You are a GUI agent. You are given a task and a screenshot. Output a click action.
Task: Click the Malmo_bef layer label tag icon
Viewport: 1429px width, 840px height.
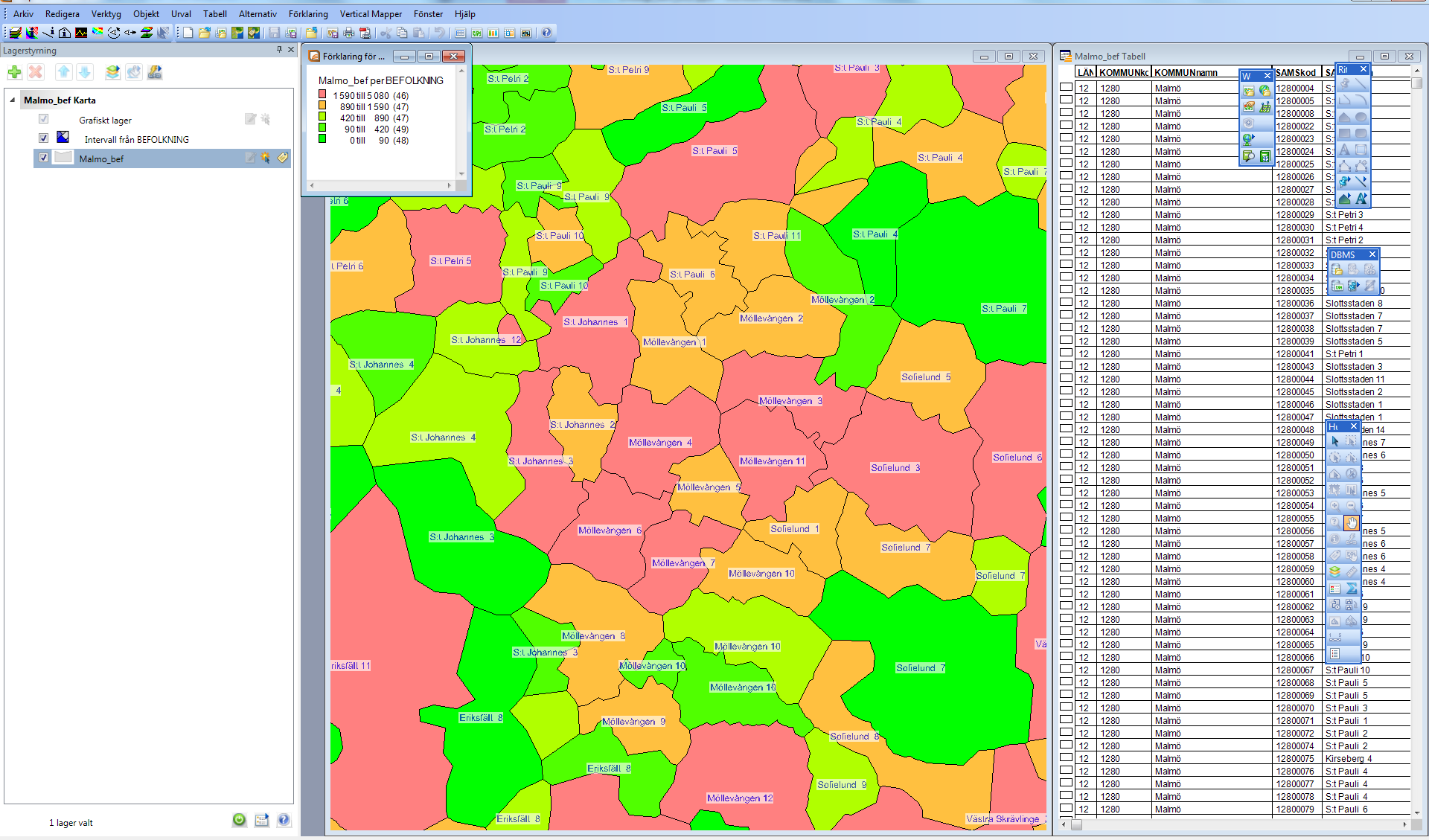pos(283,158)
